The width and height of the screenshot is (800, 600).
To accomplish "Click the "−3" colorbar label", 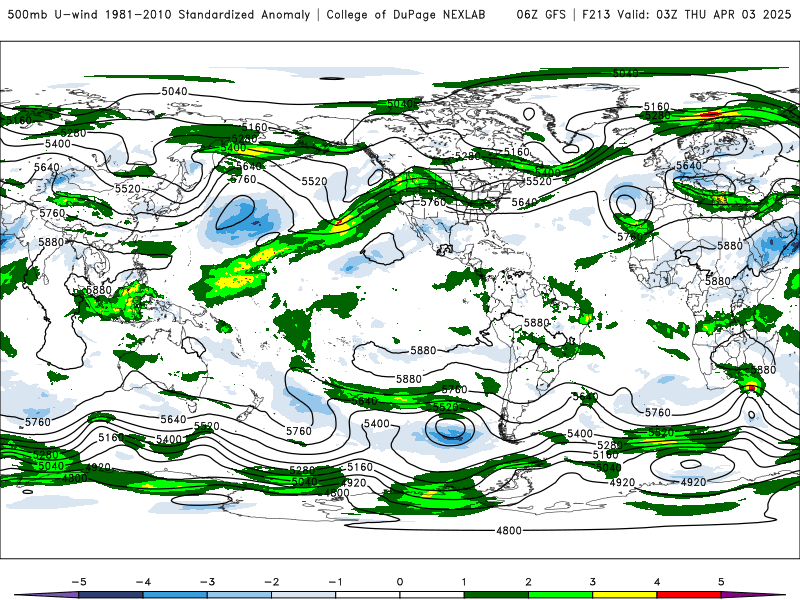I will [207, 582].
